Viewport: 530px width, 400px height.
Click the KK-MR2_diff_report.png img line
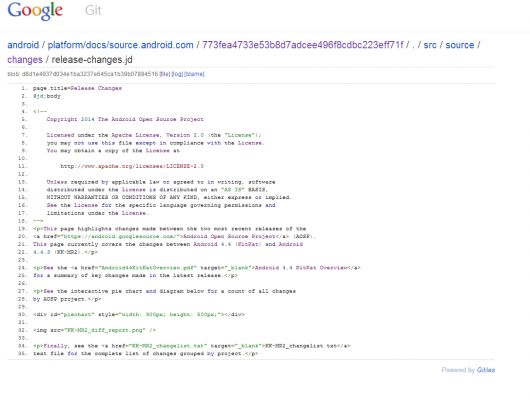click(94, 330)
